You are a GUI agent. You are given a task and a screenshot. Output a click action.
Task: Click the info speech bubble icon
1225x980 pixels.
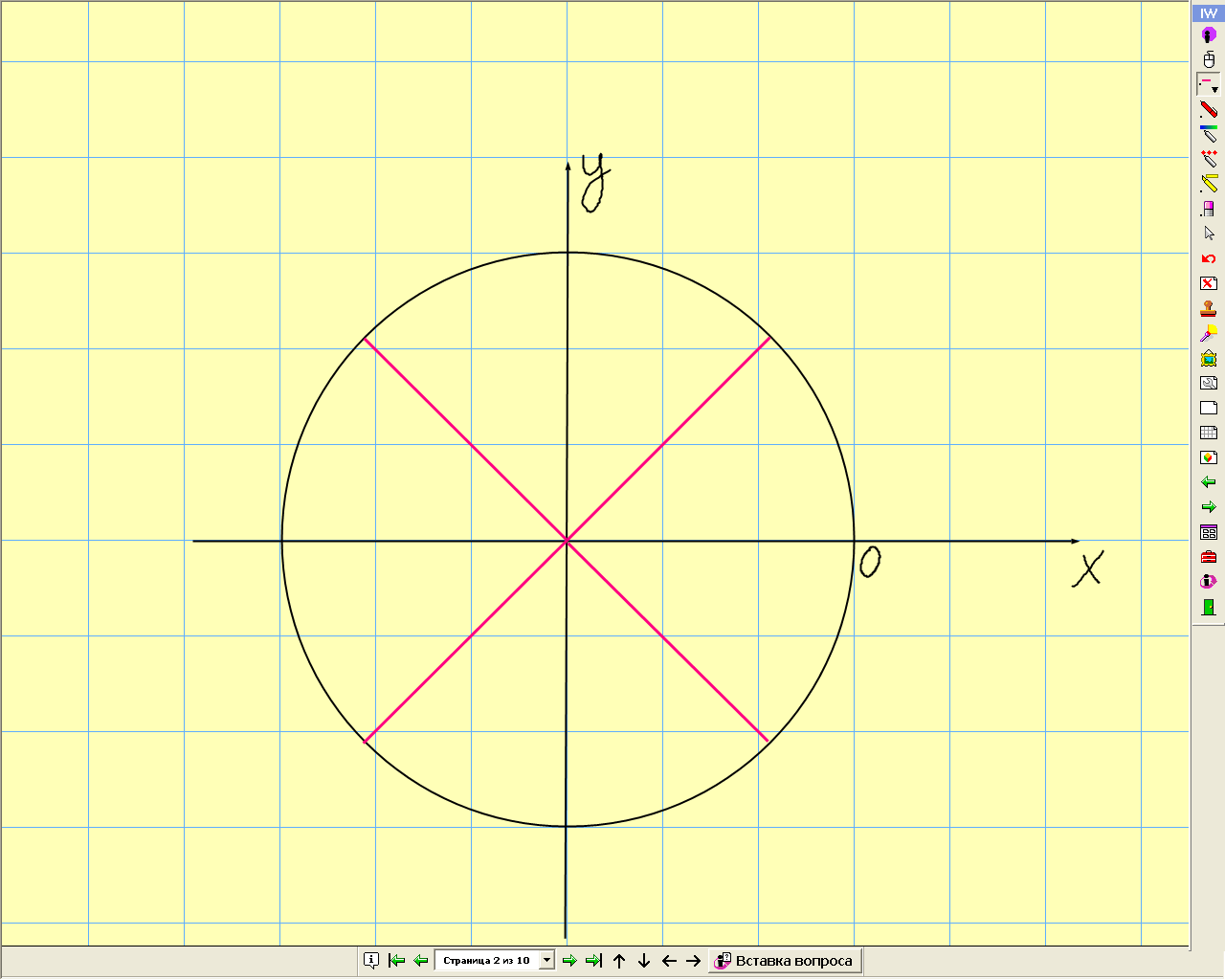coord(371,960)
